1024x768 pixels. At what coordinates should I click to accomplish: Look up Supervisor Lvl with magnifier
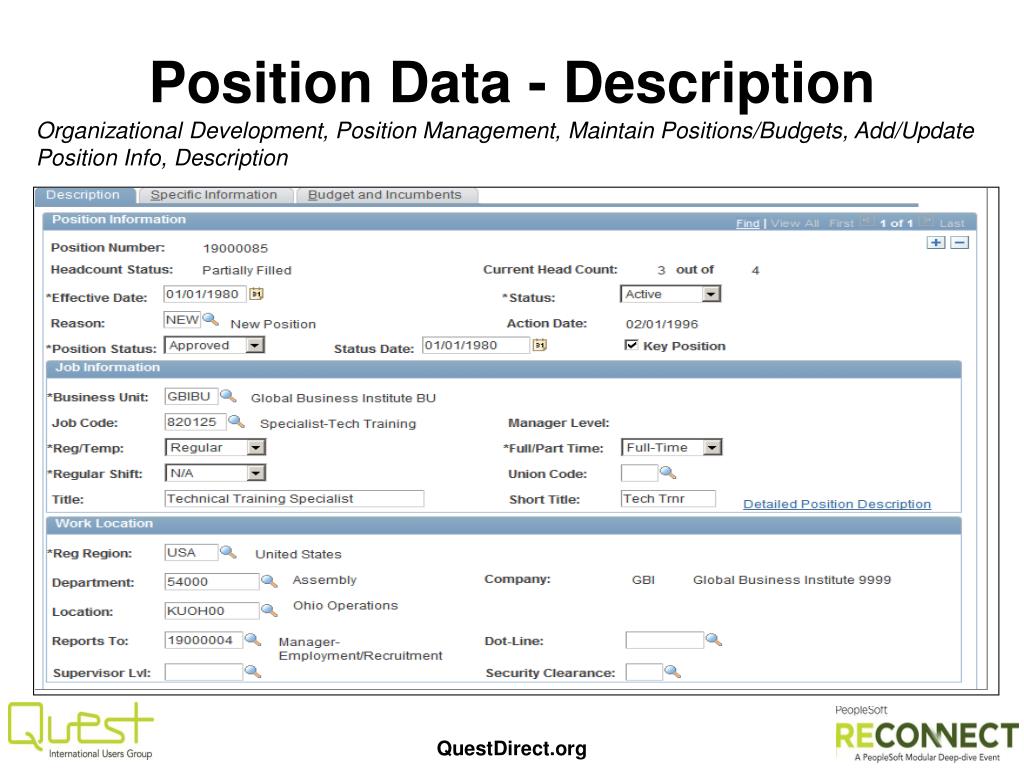(253, 671)
